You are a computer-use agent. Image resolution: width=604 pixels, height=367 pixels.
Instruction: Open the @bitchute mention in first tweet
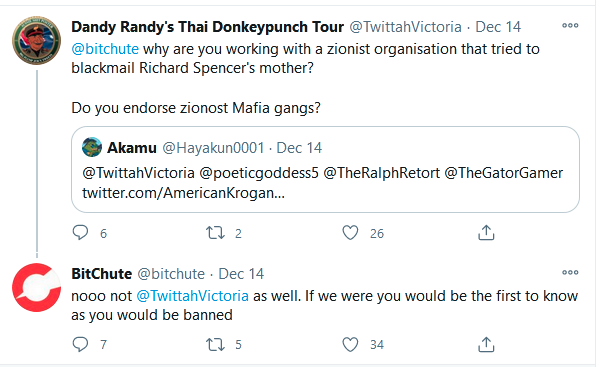(105, 49)
